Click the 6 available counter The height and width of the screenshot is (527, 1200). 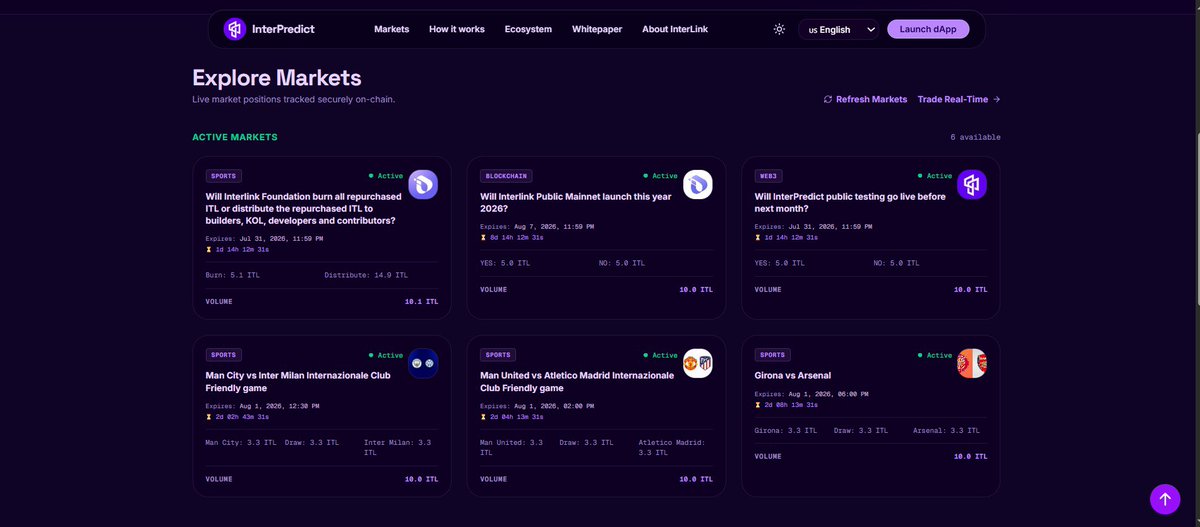pos(975,137)
